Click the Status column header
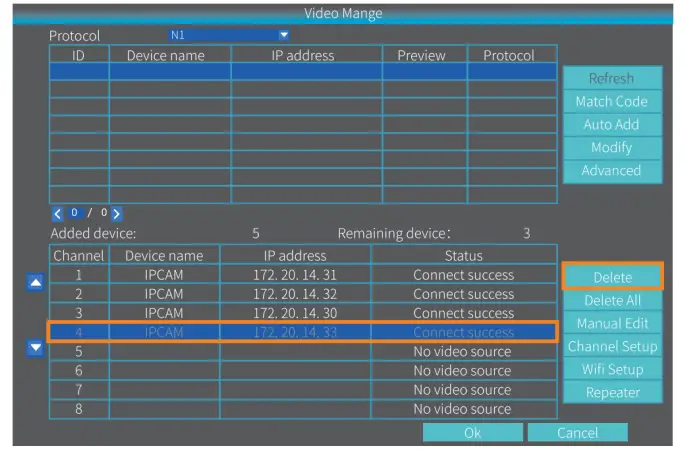685x451 pixels. tap(464, 255)
